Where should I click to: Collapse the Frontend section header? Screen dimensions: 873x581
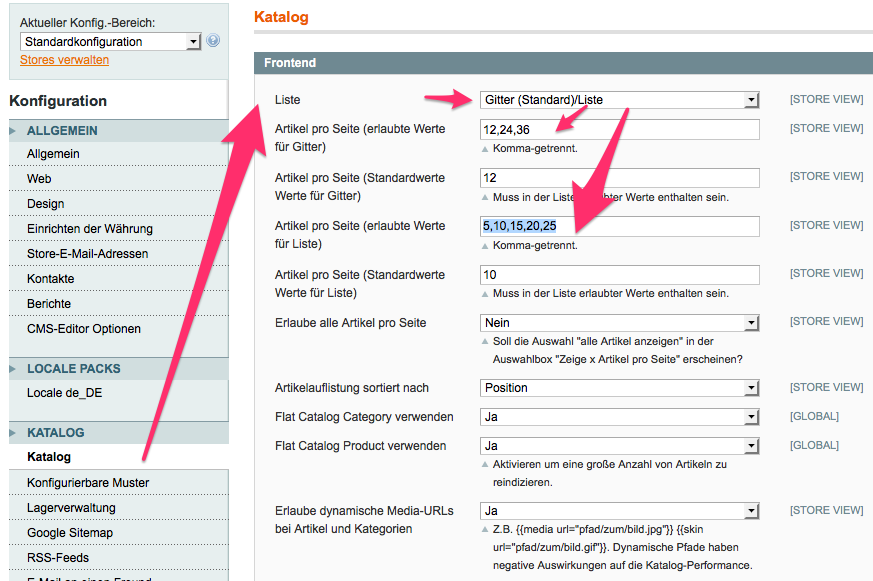pyautogui.click(x=563, y=63)
